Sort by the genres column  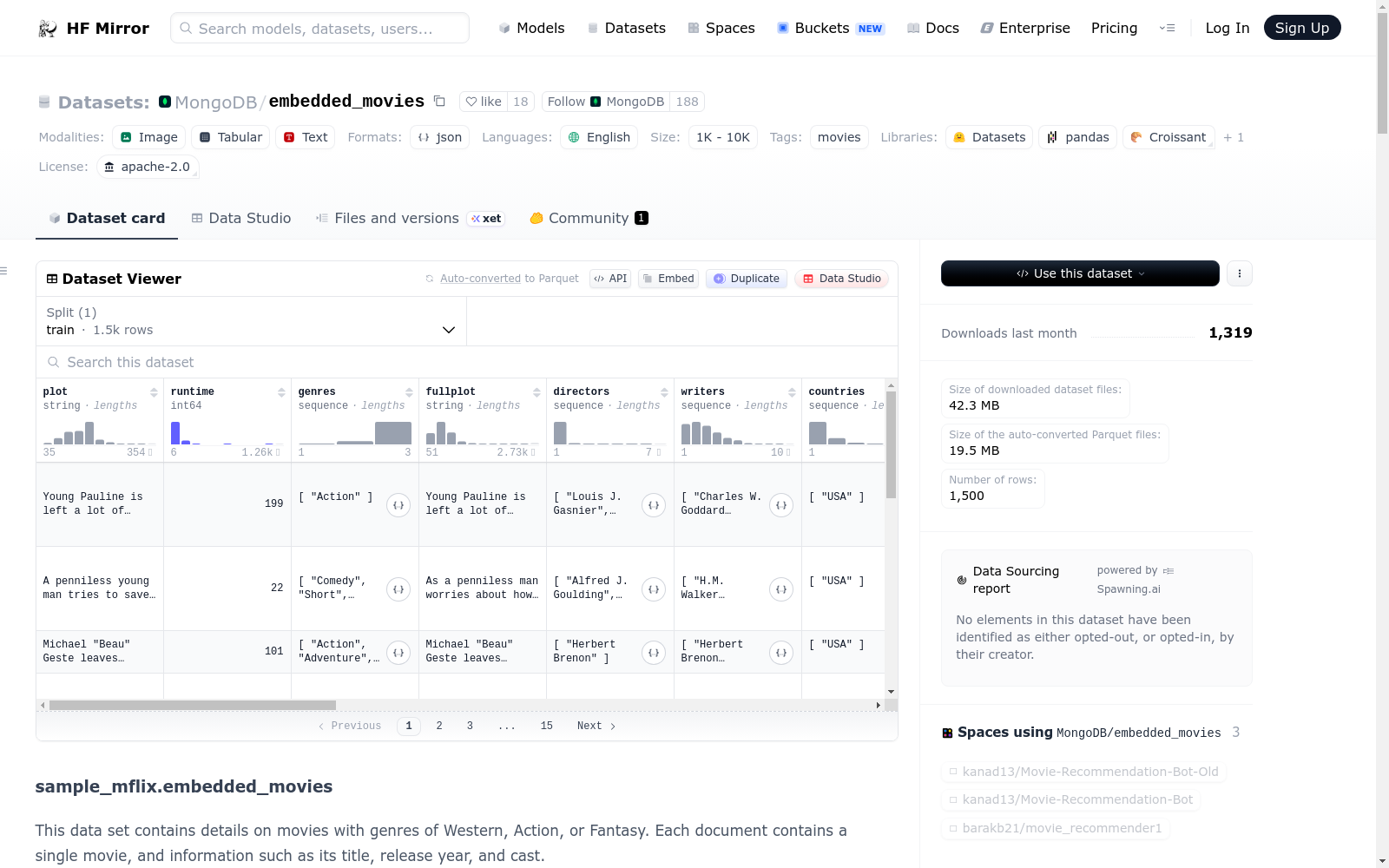[x=409, y=392]
